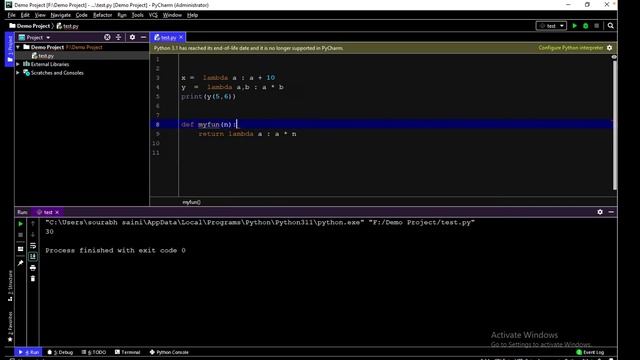Hide the Run panel with minus icon
The height and width of the screenshot is (360, 640).
(611, 212)
